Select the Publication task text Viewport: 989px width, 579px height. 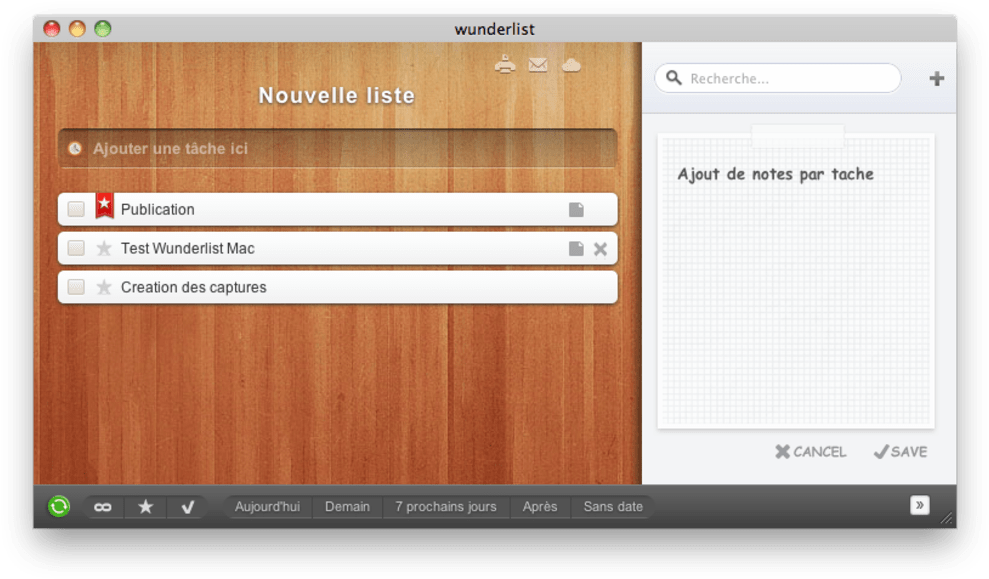click(158, 209)
